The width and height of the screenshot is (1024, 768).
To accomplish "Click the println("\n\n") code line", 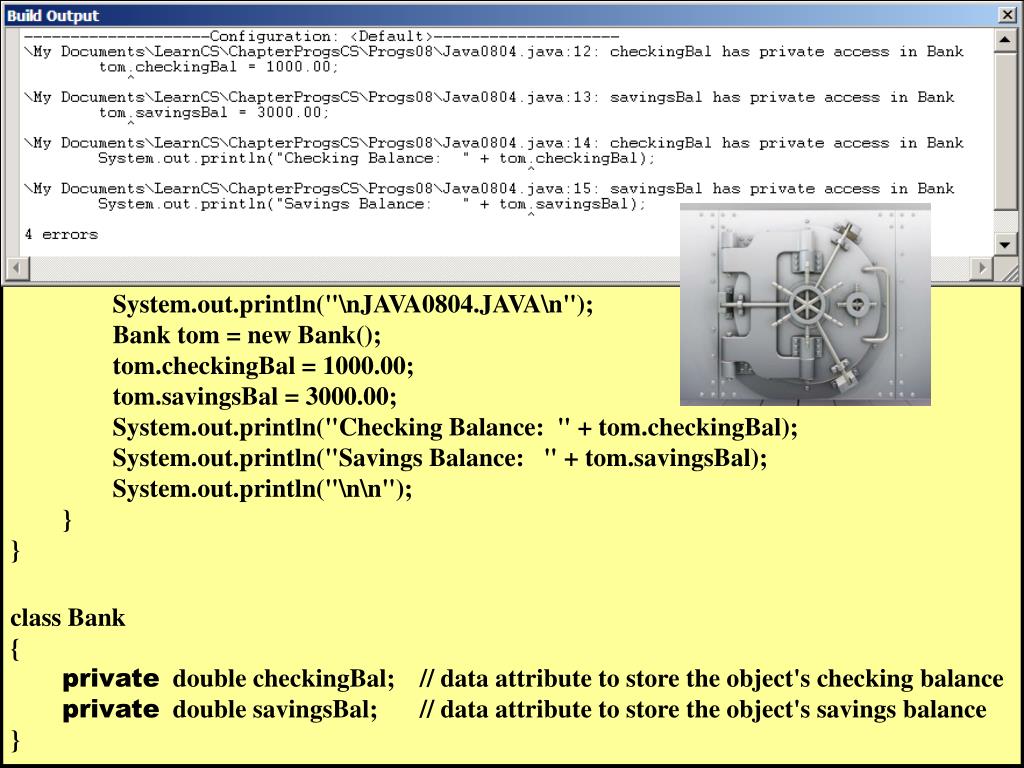I will click(263, 489).
